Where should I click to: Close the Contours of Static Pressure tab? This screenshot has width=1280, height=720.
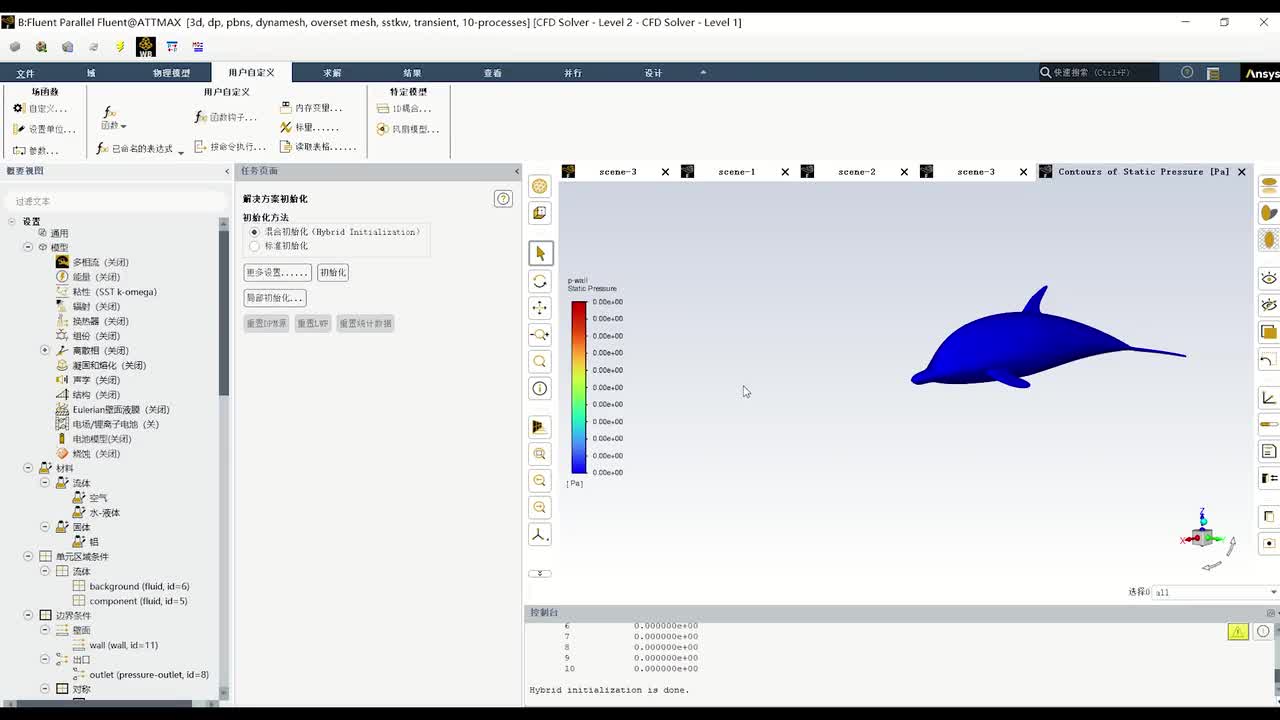(1242, 172)
